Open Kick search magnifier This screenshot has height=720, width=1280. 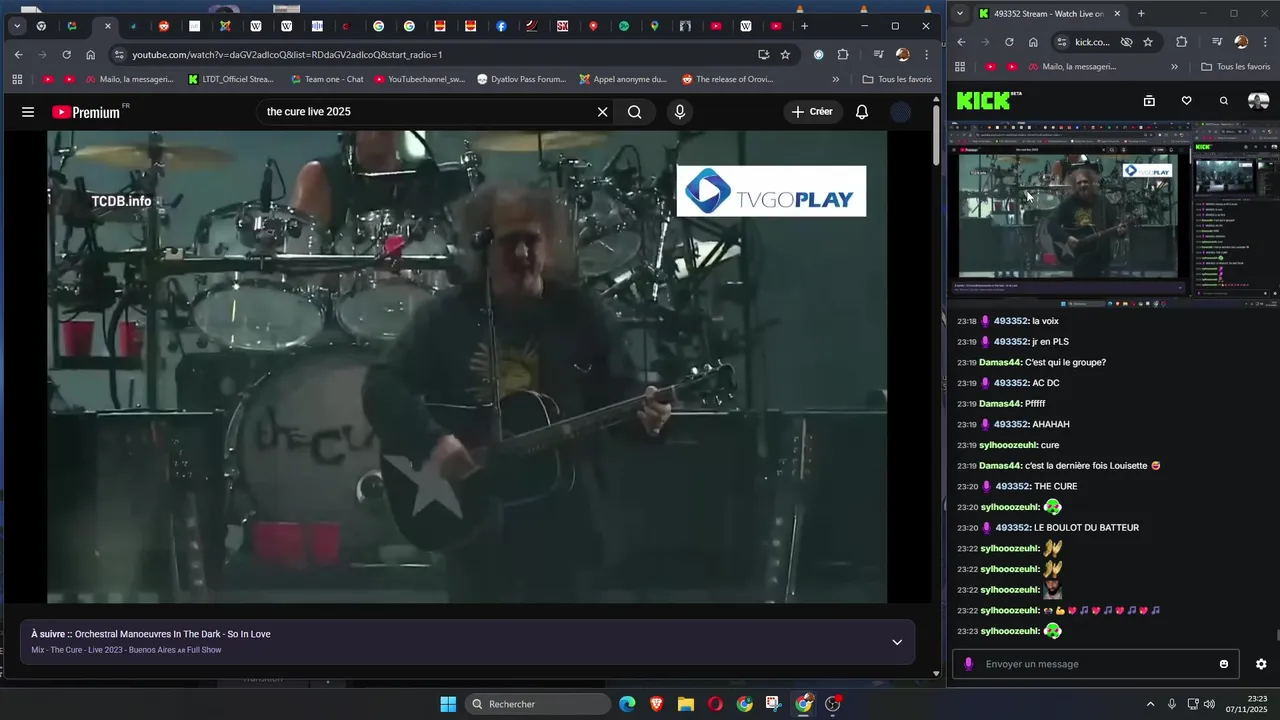click(1223, 100)
